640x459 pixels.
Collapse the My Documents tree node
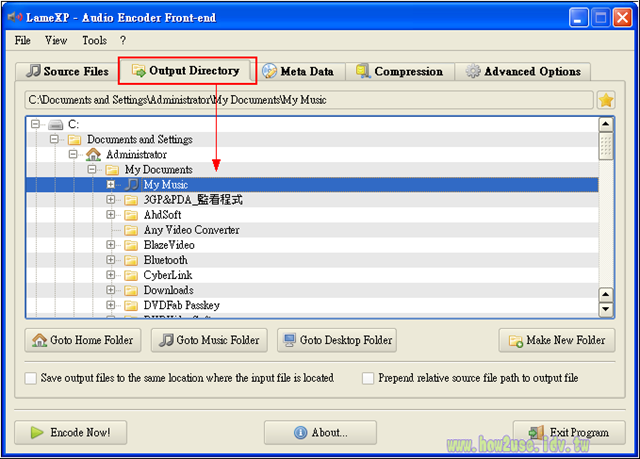tap(92, 170)
